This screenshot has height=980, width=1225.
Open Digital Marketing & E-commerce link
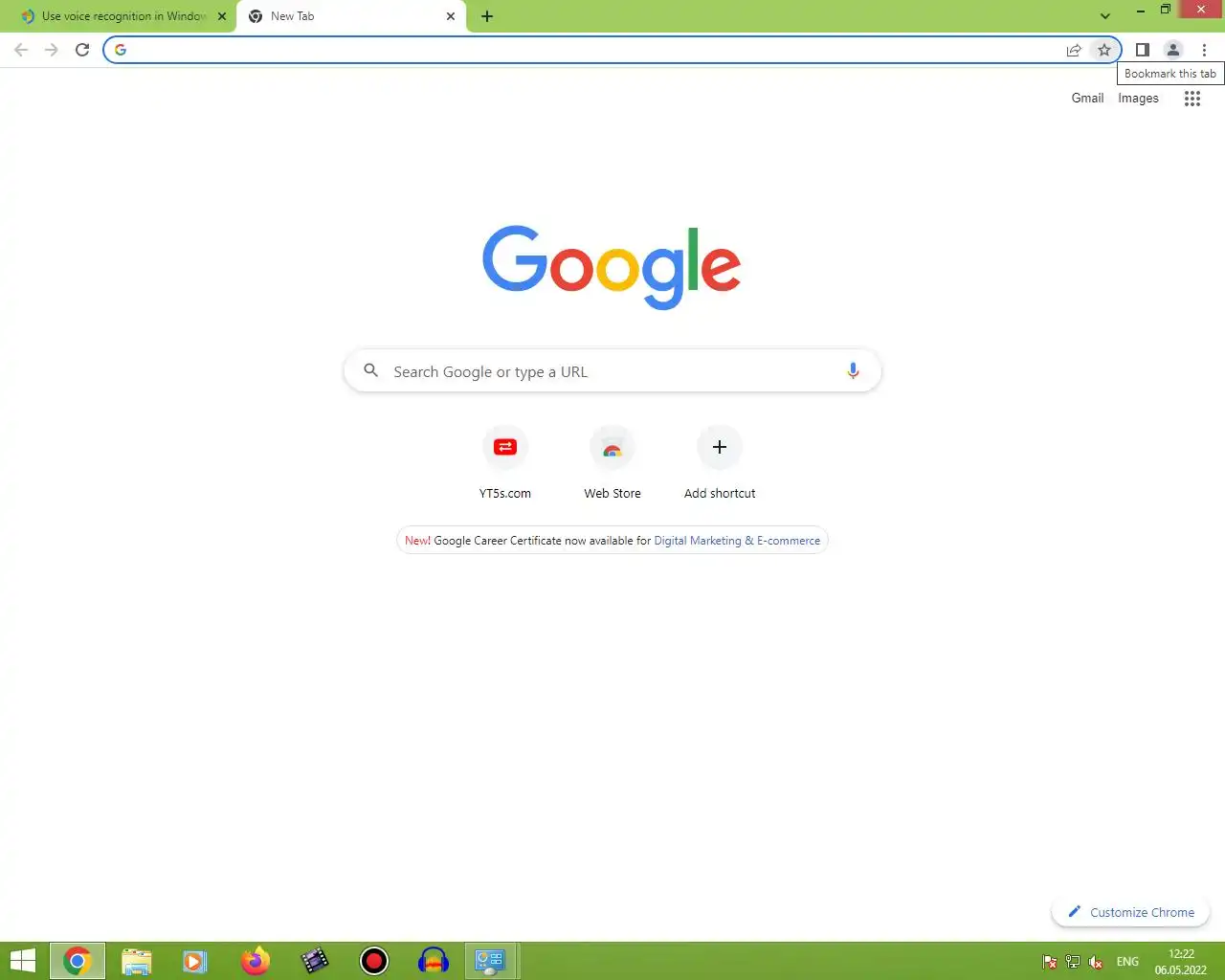click(x=737, y=541)
